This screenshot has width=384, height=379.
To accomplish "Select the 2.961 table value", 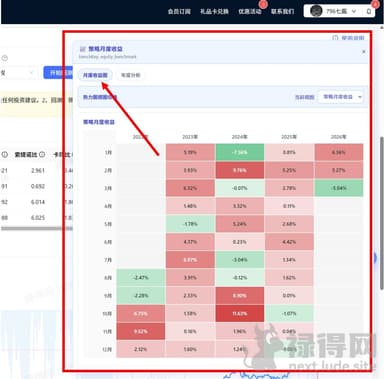I will pyautogui.click(x=38, y=170).
